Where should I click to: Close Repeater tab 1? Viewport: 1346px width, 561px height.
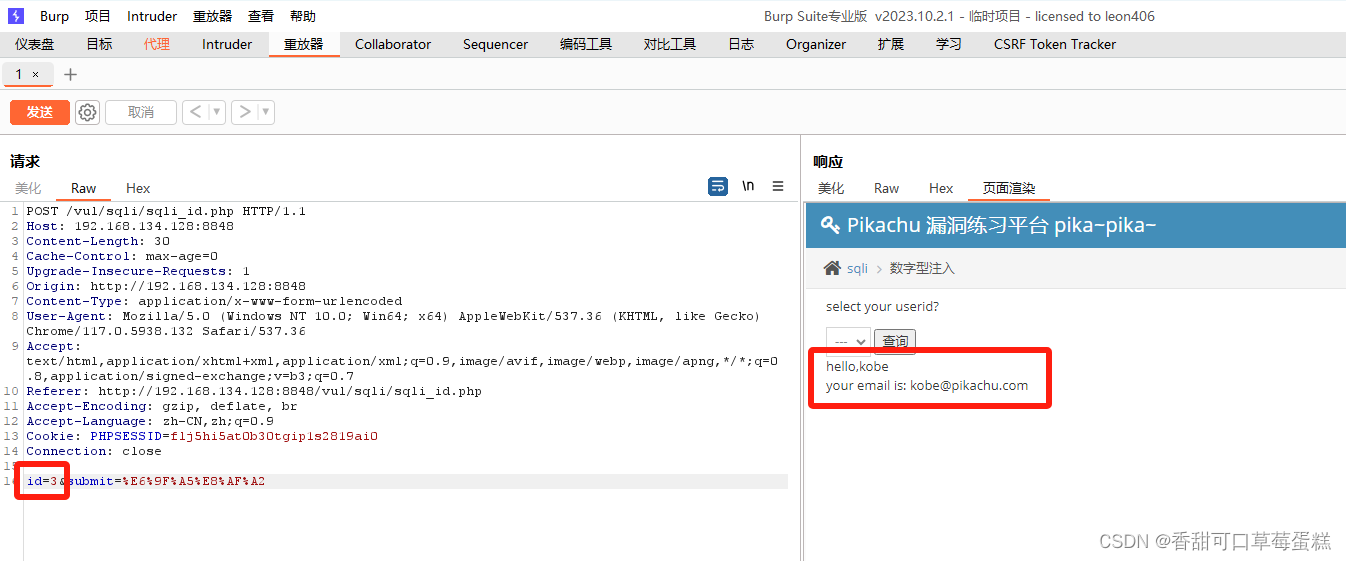point(36,74)
